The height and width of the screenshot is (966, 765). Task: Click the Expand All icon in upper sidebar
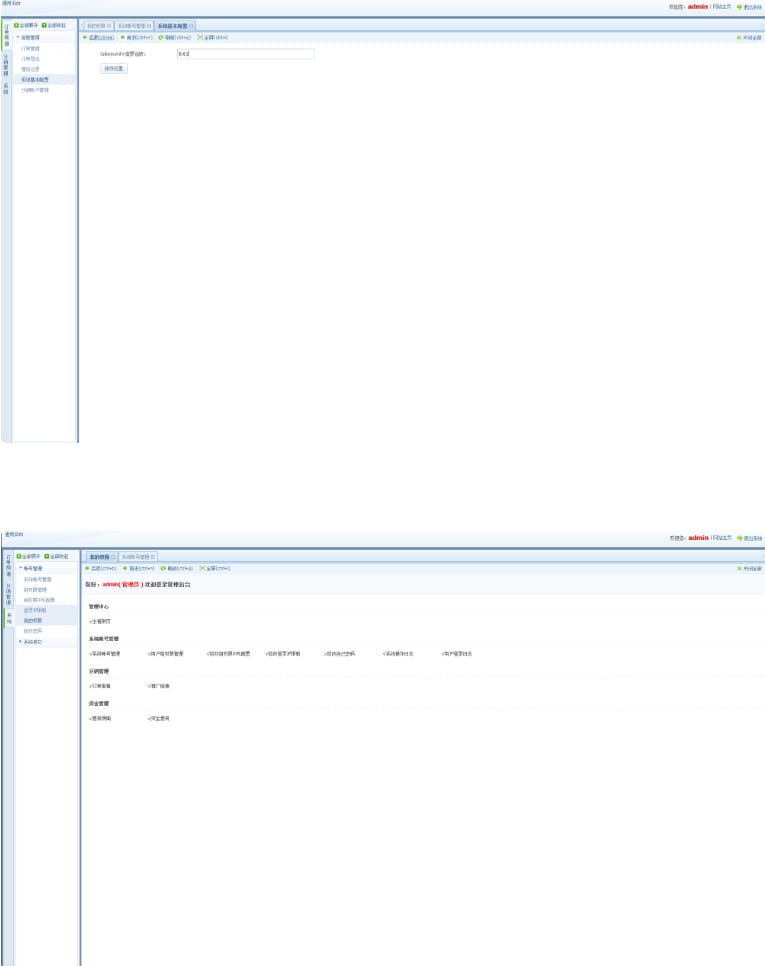click(18, 25)
